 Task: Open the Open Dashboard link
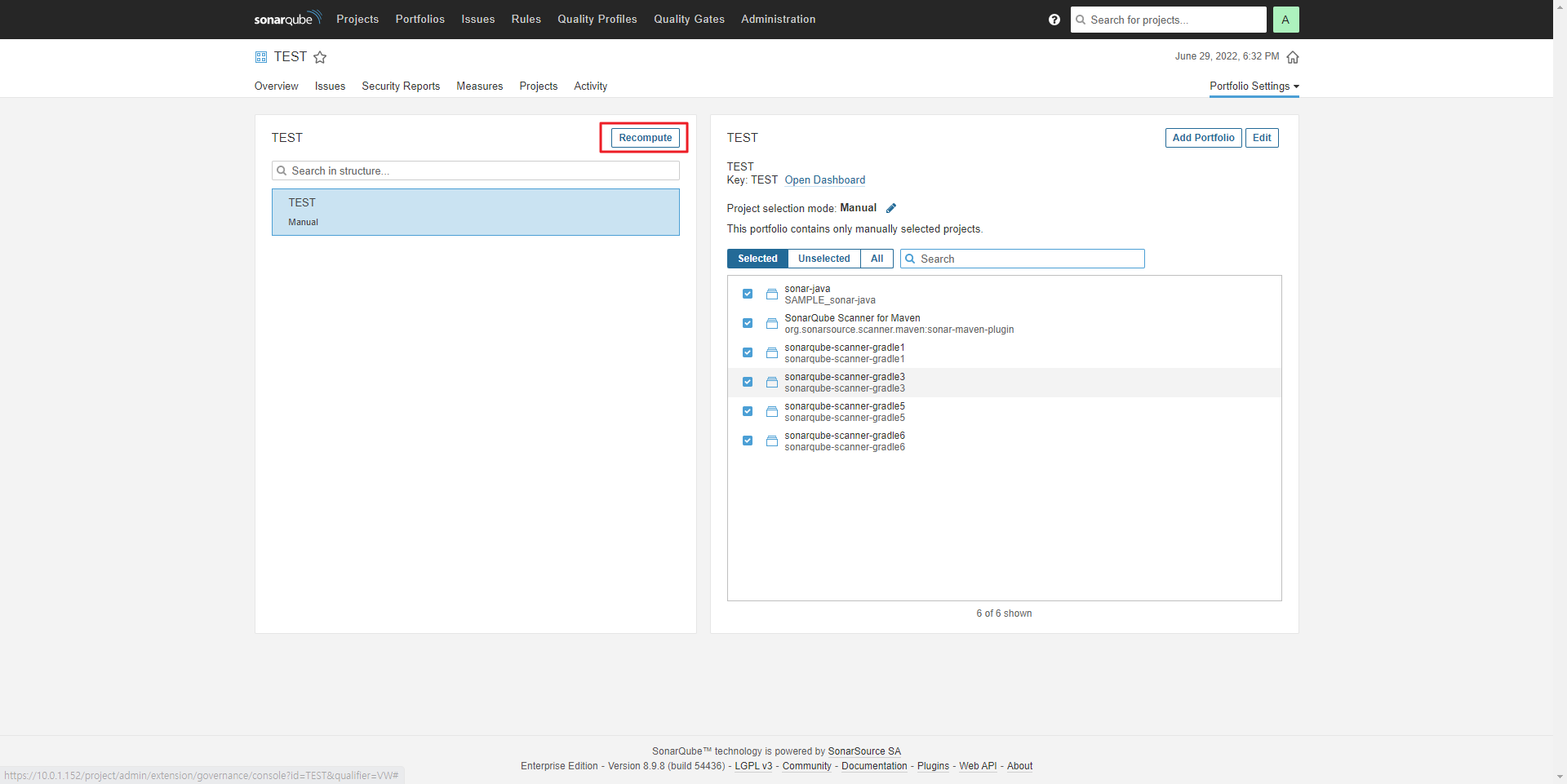pos(825,180)
